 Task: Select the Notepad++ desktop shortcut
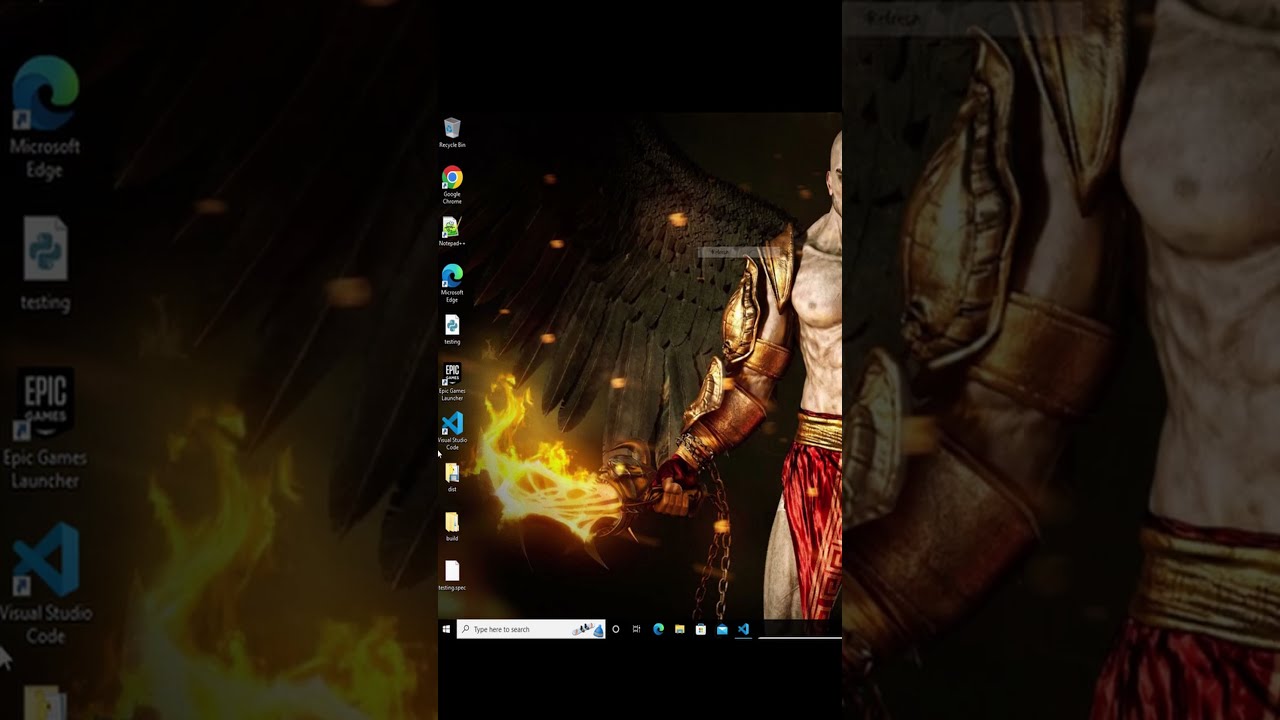coord(452,232)
